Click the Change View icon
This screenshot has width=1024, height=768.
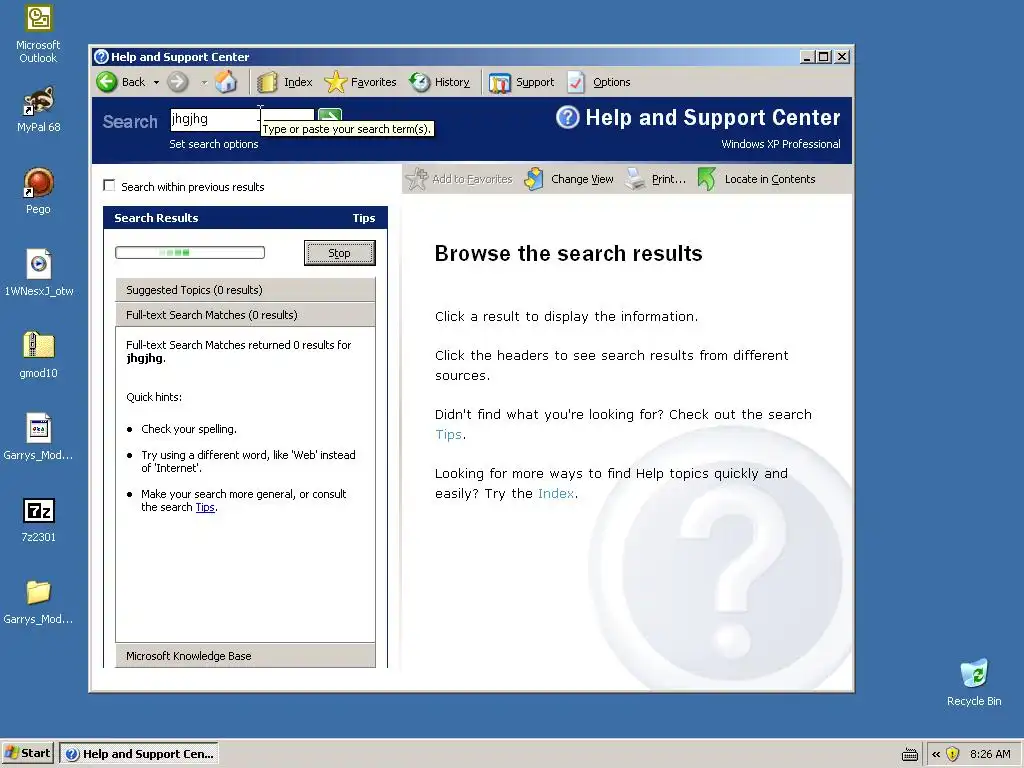pyautogui.click(x=534, y=179)
